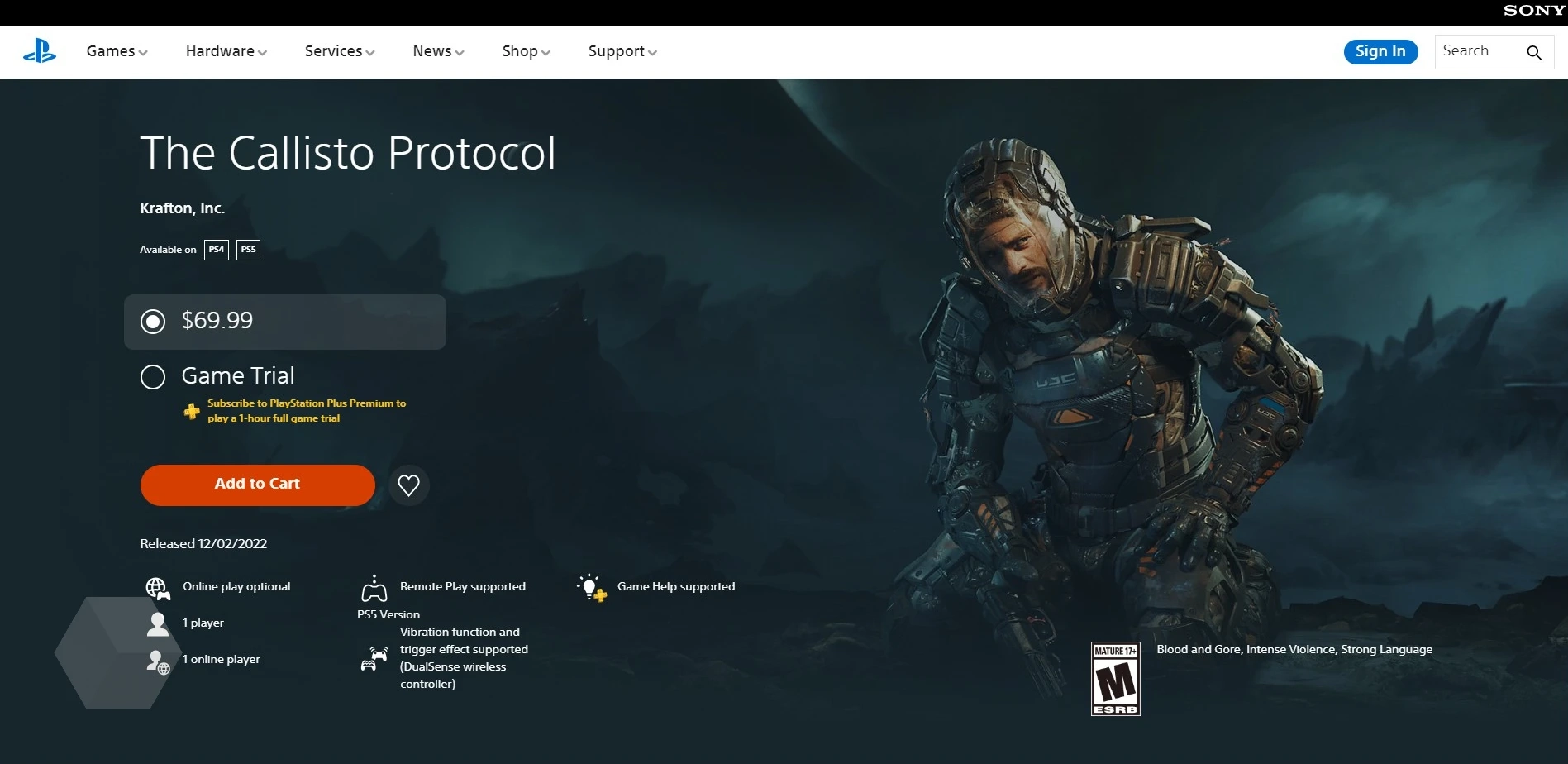This screenshot has height=764, width=1568.
Task: Click the PS5 platform badge
Action: 248,250
